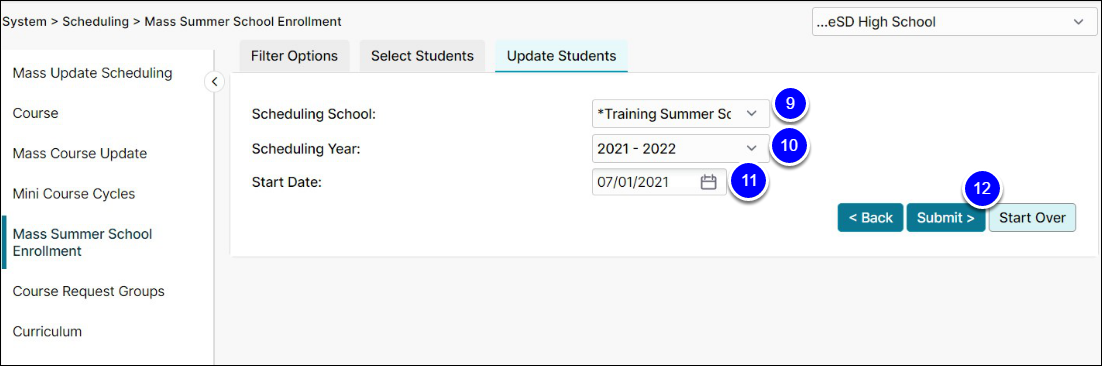This screenshot has width=1102, height=366.
Task: Open Mini Course Cycles in sidebar
Action: click(x=74, y=193)
